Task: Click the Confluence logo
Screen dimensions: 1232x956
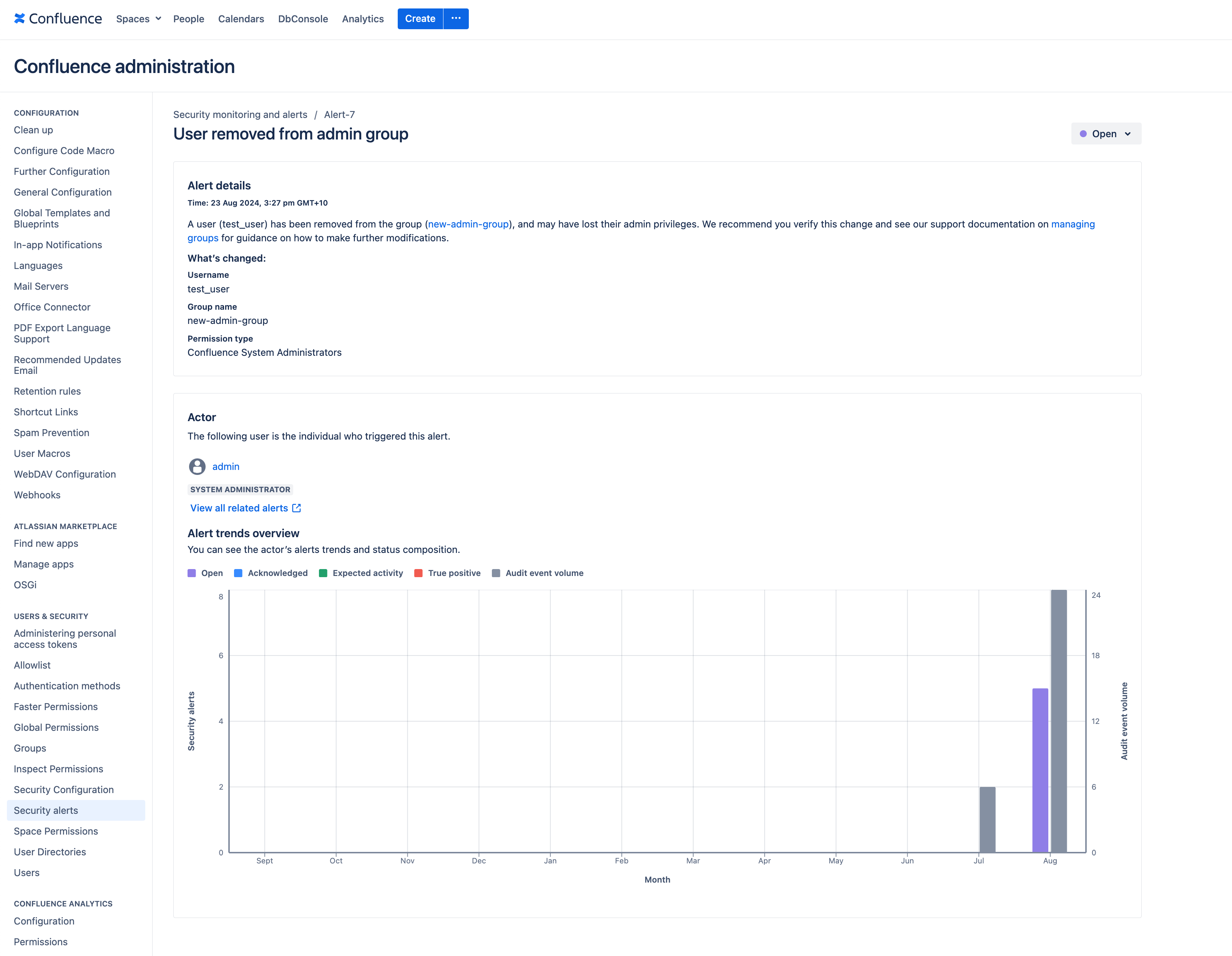Action: 58,18
